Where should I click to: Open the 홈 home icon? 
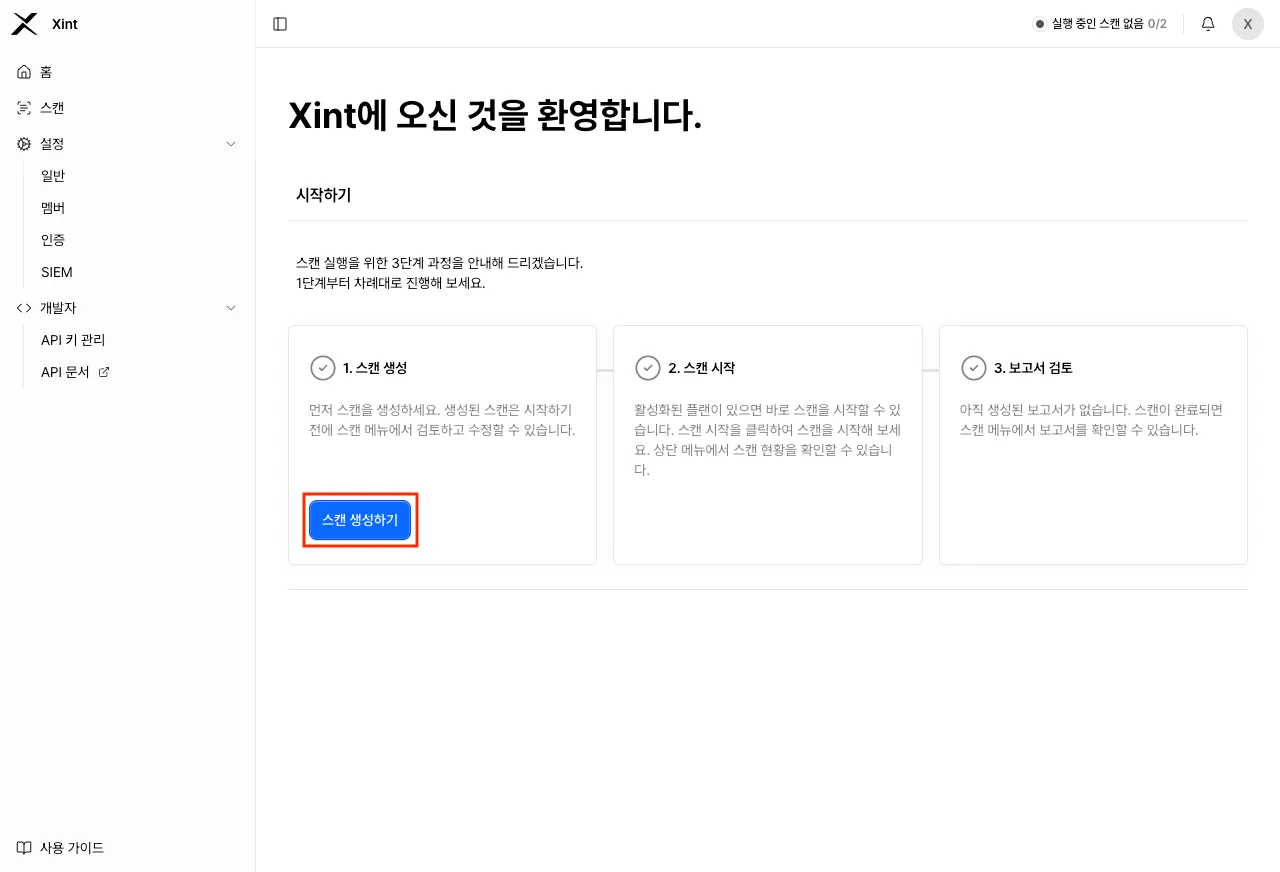[22, 71]
